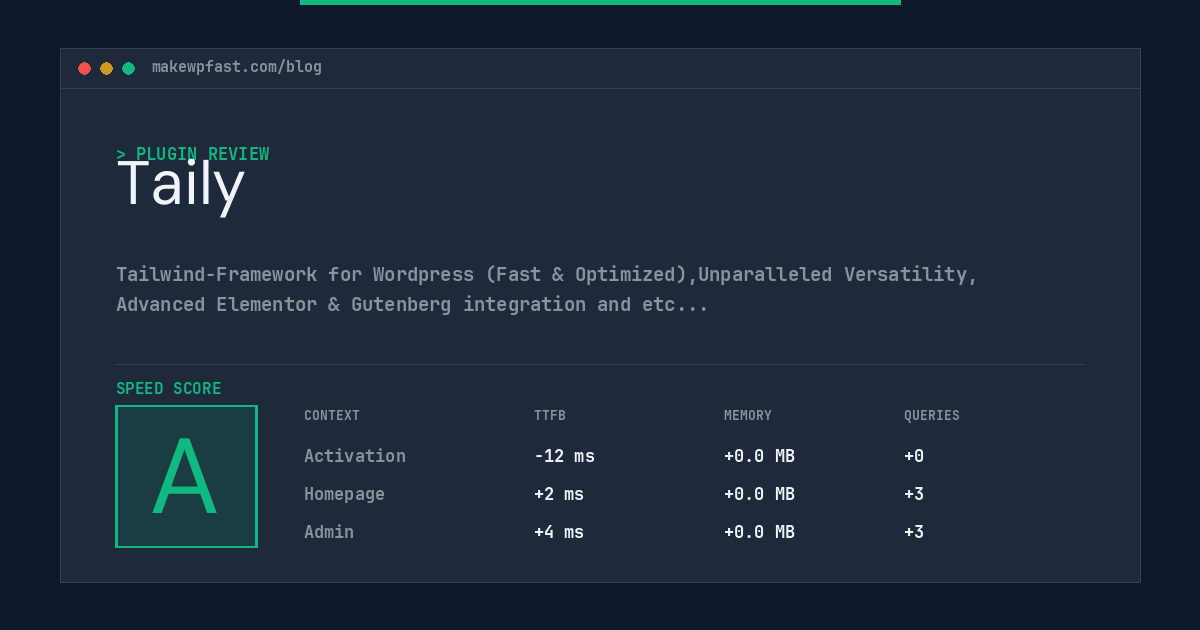Click the '-12 ms' TTFB value
Screen dimensions: 1200x630
click(x=564, y=456)
